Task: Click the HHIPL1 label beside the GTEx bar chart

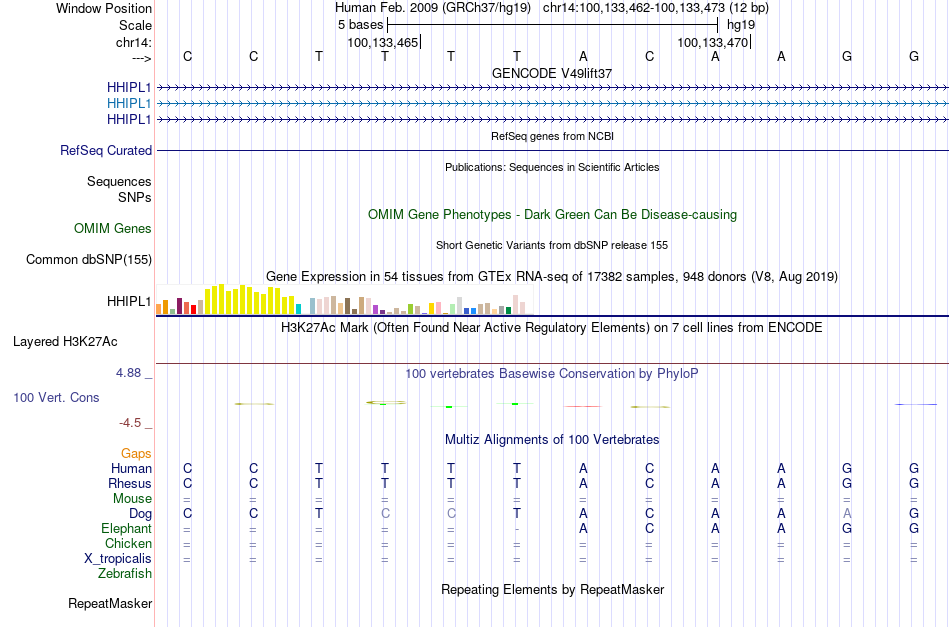Action: (129, 301)
